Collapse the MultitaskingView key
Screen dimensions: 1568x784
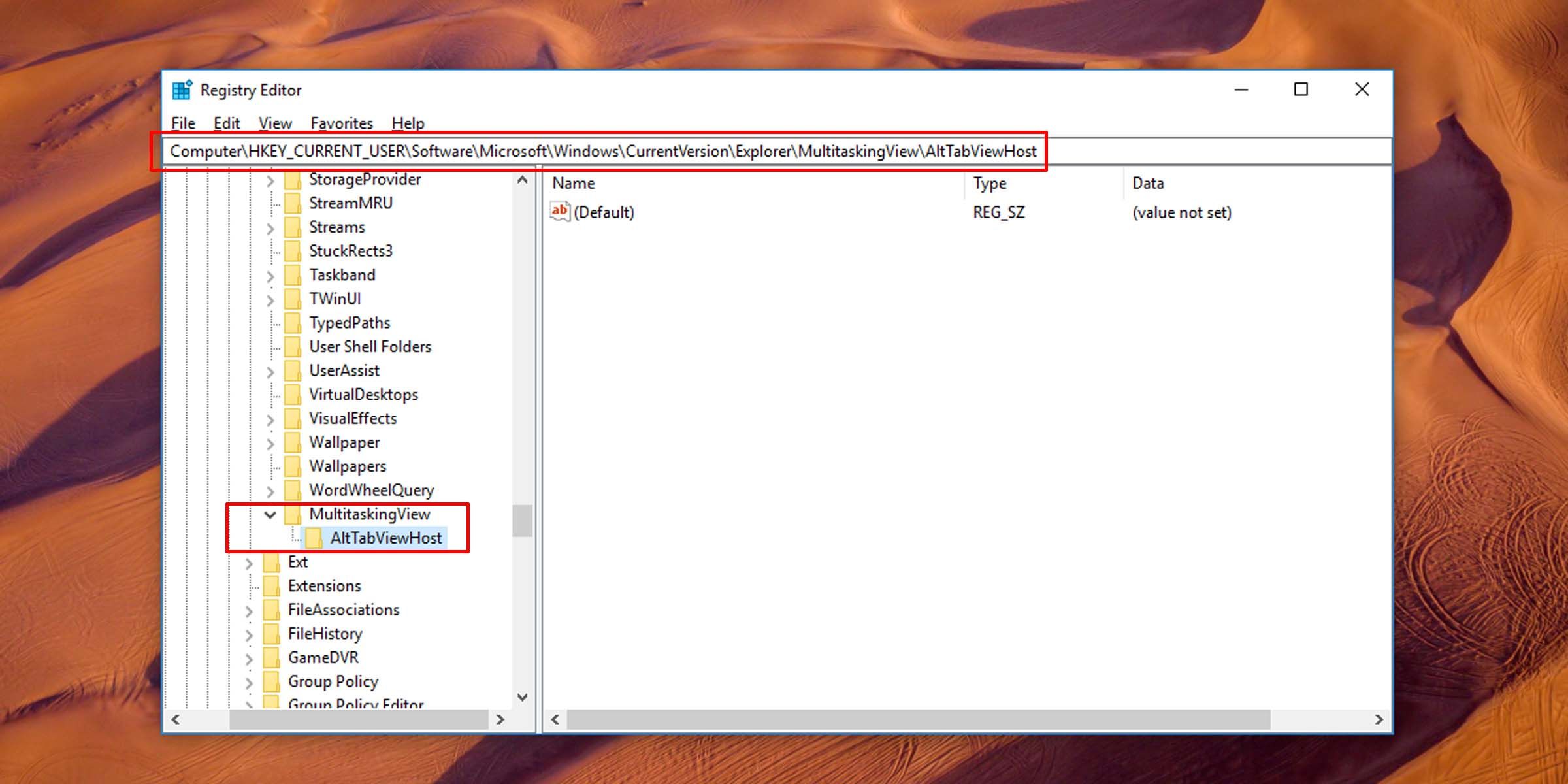point(270,514)
